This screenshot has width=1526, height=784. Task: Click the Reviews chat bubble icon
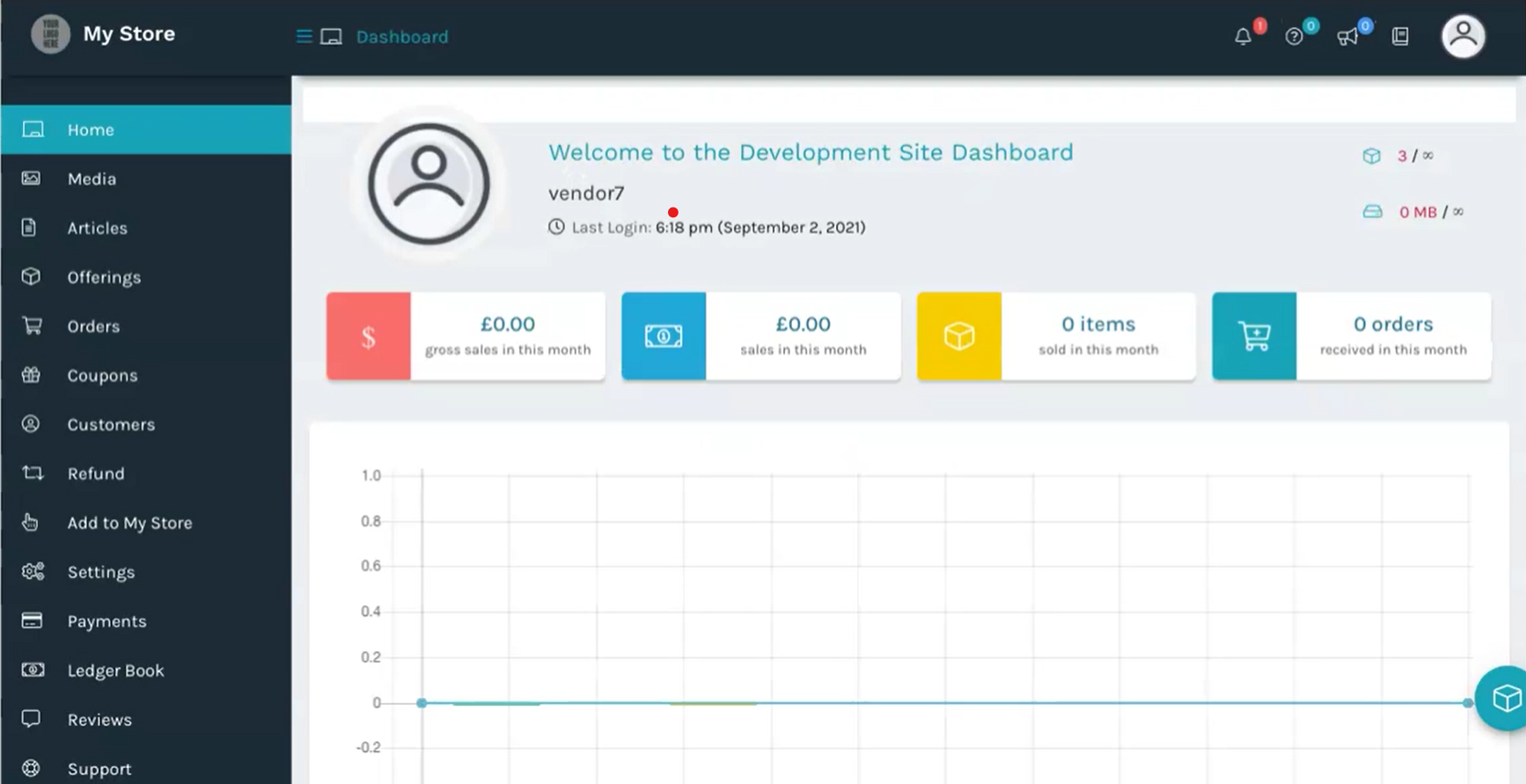pyautogui.click(x=31, y=719)
